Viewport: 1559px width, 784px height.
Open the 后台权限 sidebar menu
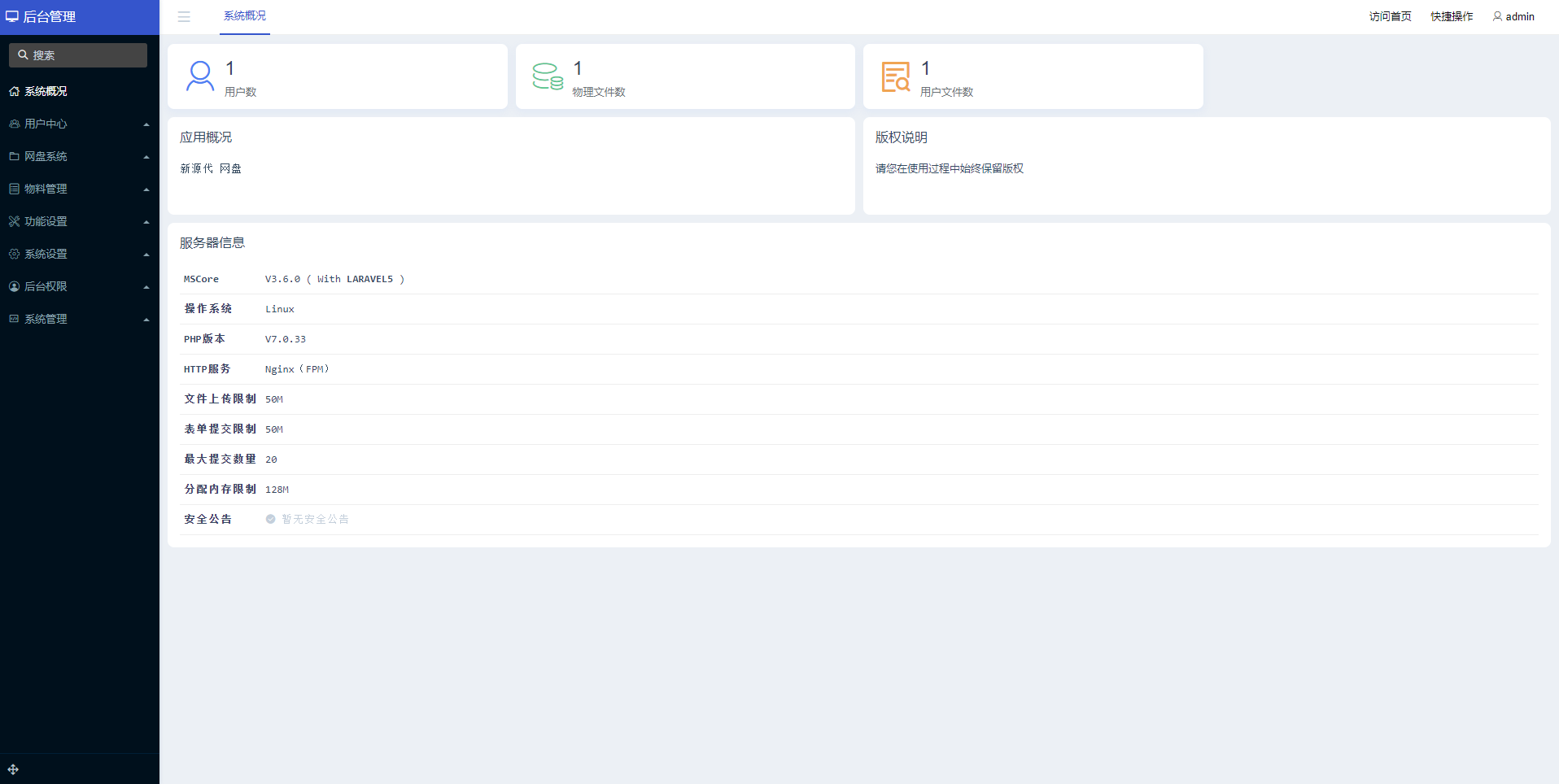(x=80, y=286)
